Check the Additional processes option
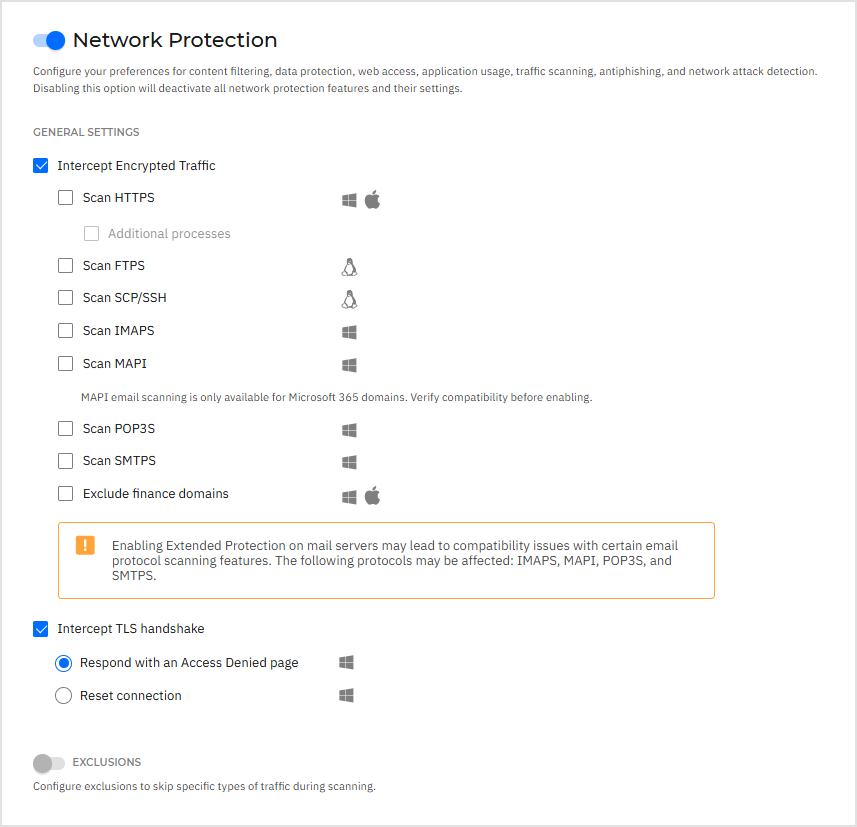 91,232
